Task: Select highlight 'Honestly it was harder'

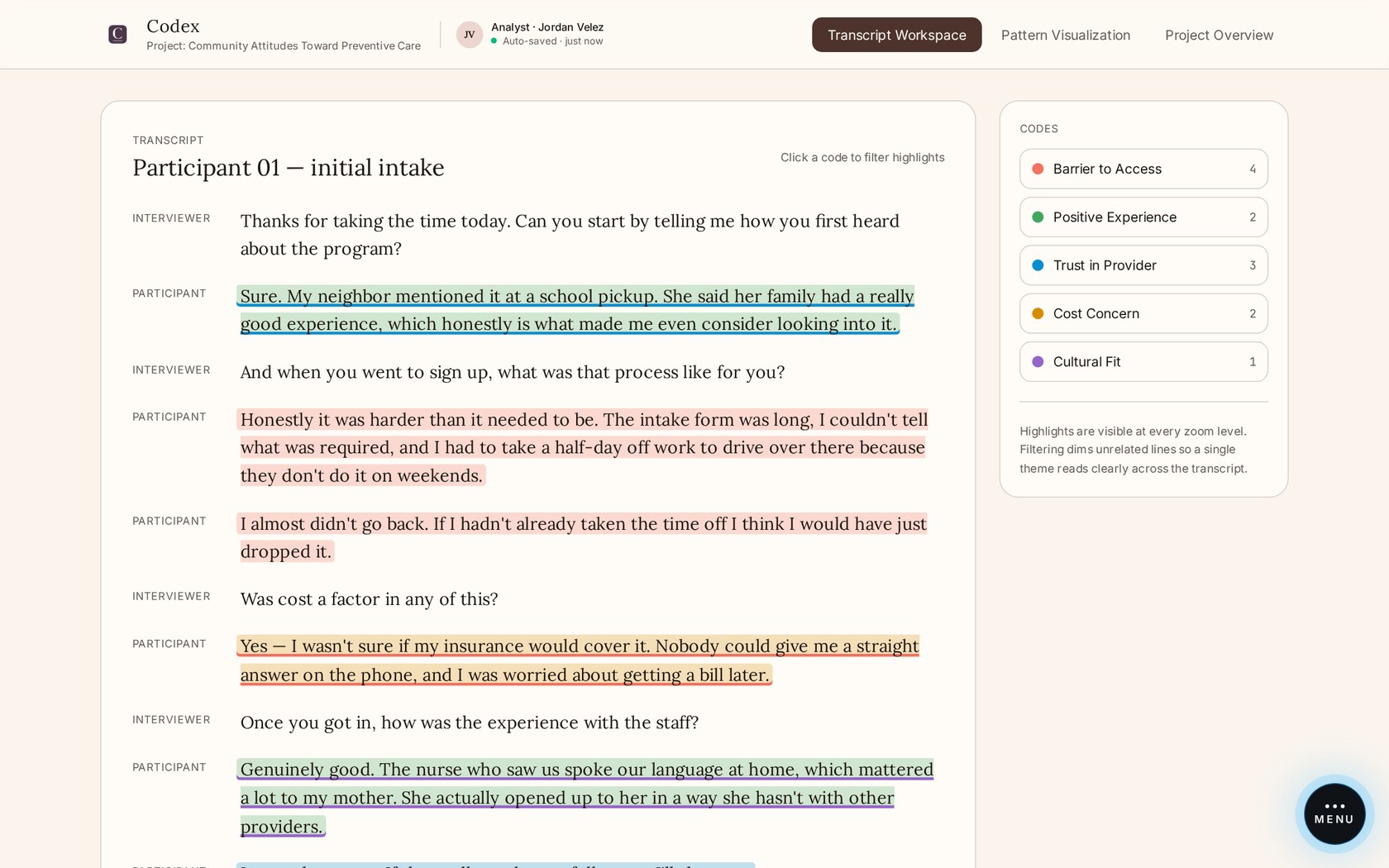Action: (x=583, y=447)
